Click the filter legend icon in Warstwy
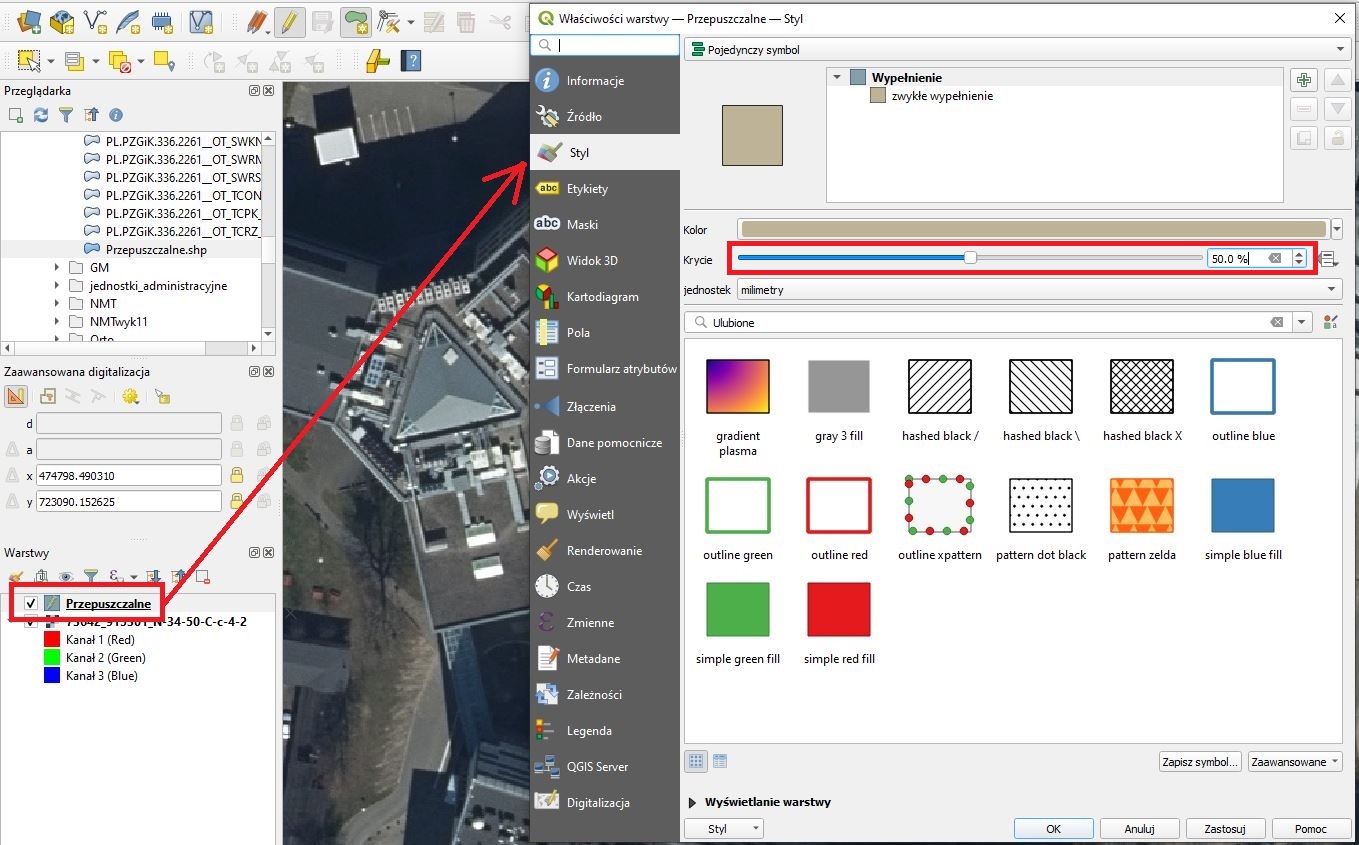 [91, 576]
